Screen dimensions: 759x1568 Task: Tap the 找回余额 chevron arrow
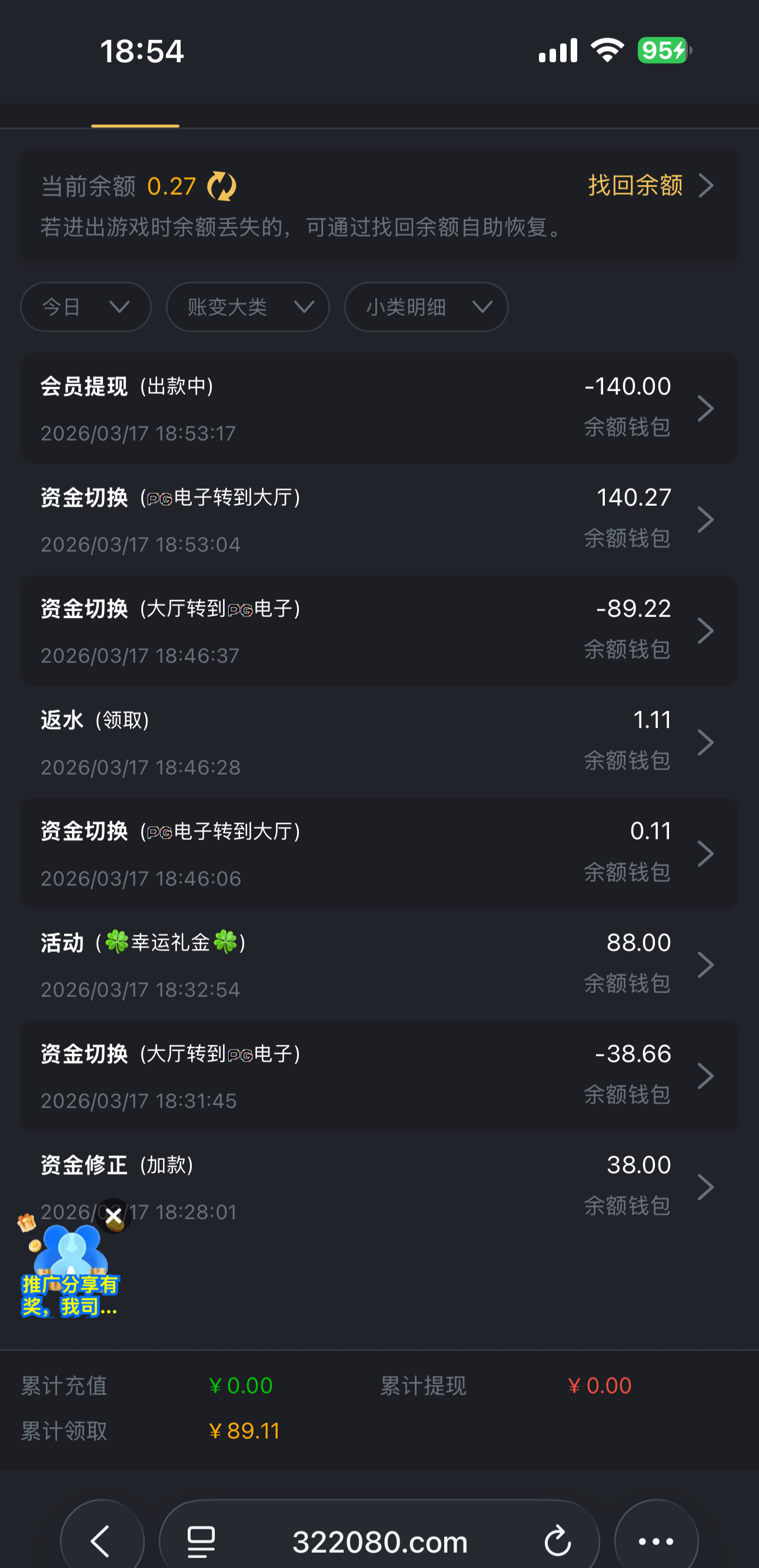tap(707, 186)
